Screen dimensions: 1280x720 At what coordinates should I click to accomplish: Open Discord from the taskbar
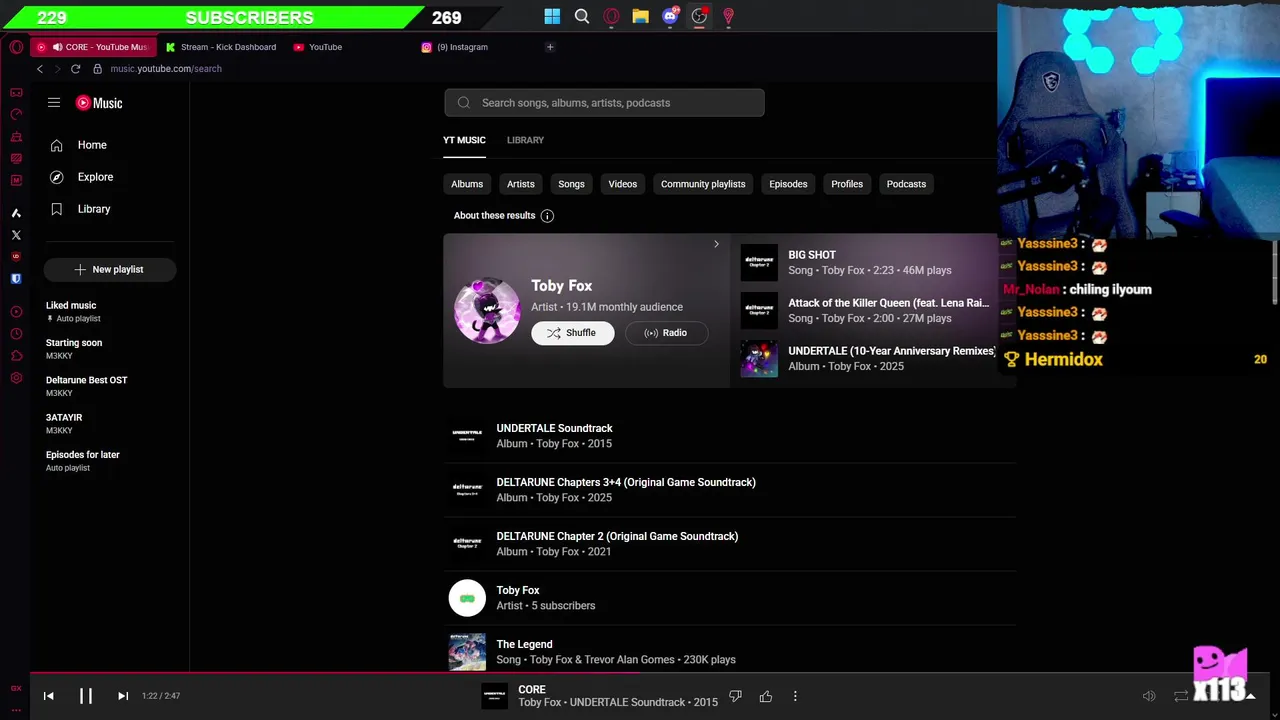pos(670,16)
